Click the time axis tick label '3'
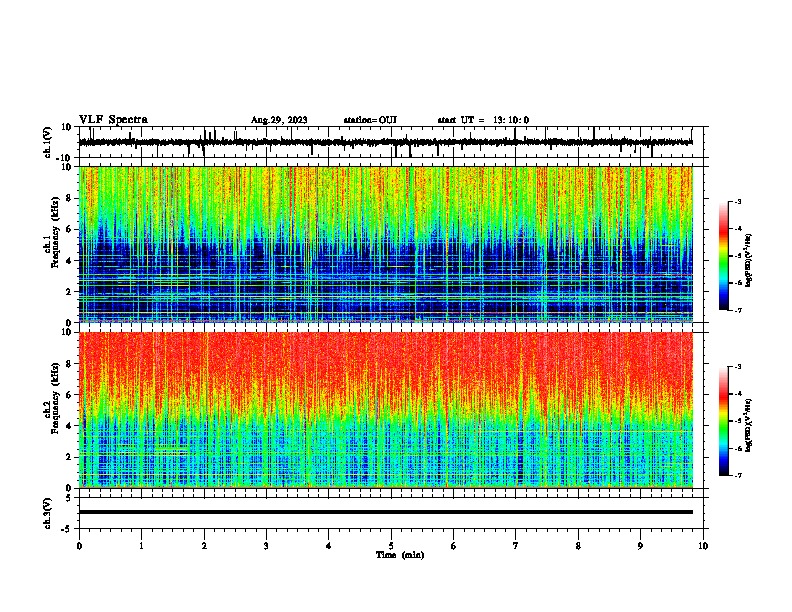 click(266, 546)
